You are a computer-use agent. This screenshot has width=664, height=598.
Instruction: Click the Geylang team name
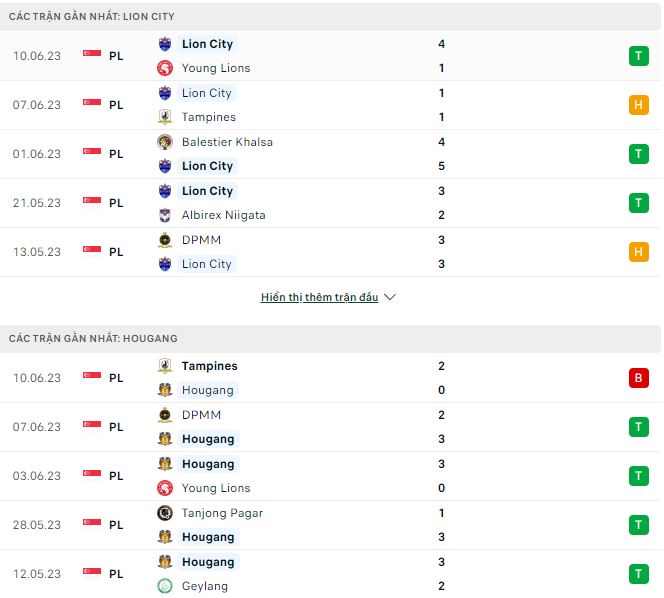coord(205,586)
